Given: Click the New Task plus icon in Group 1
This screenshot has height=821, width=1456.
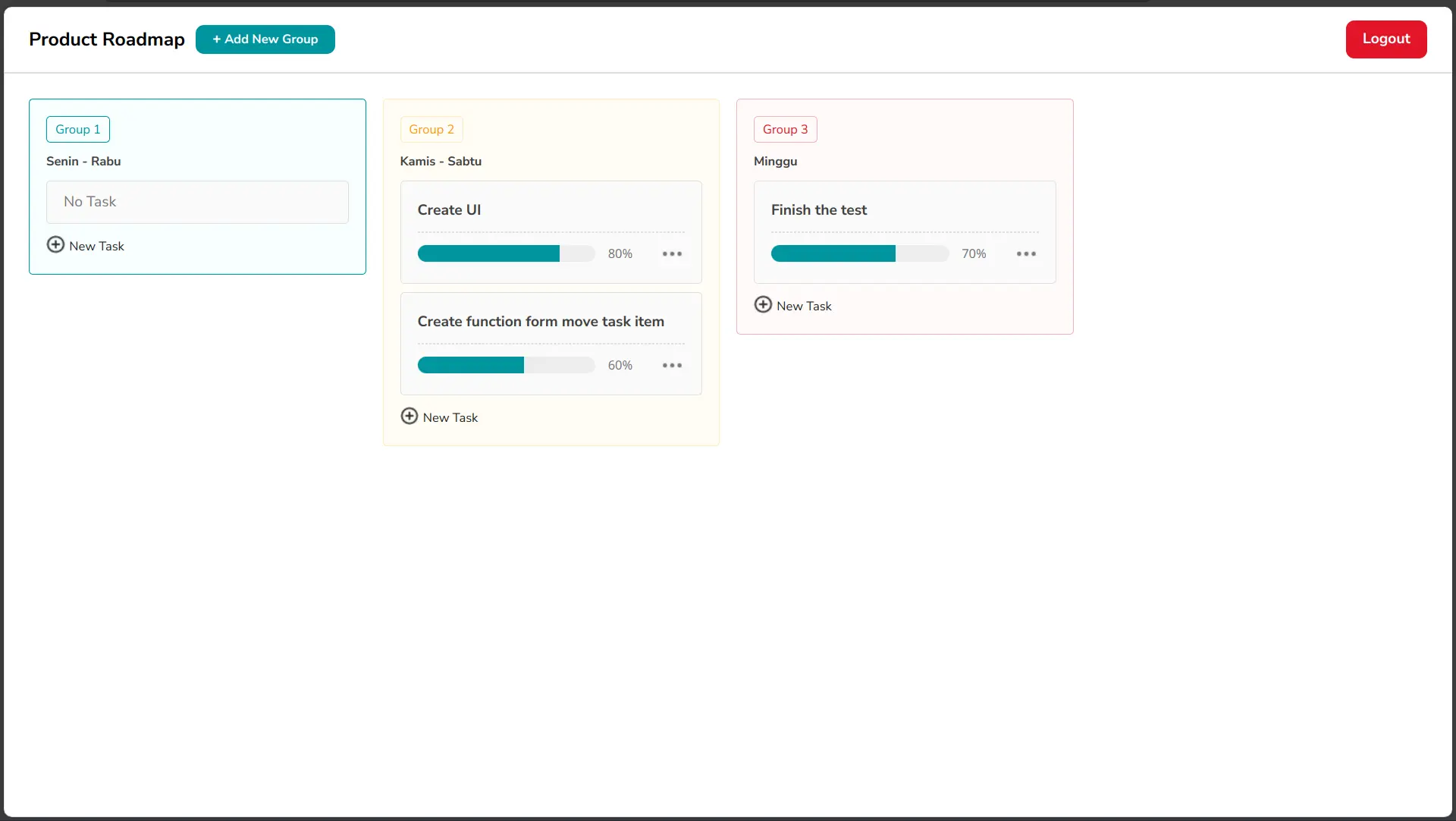Looking at the screenshot, I should tap(55, 244).
